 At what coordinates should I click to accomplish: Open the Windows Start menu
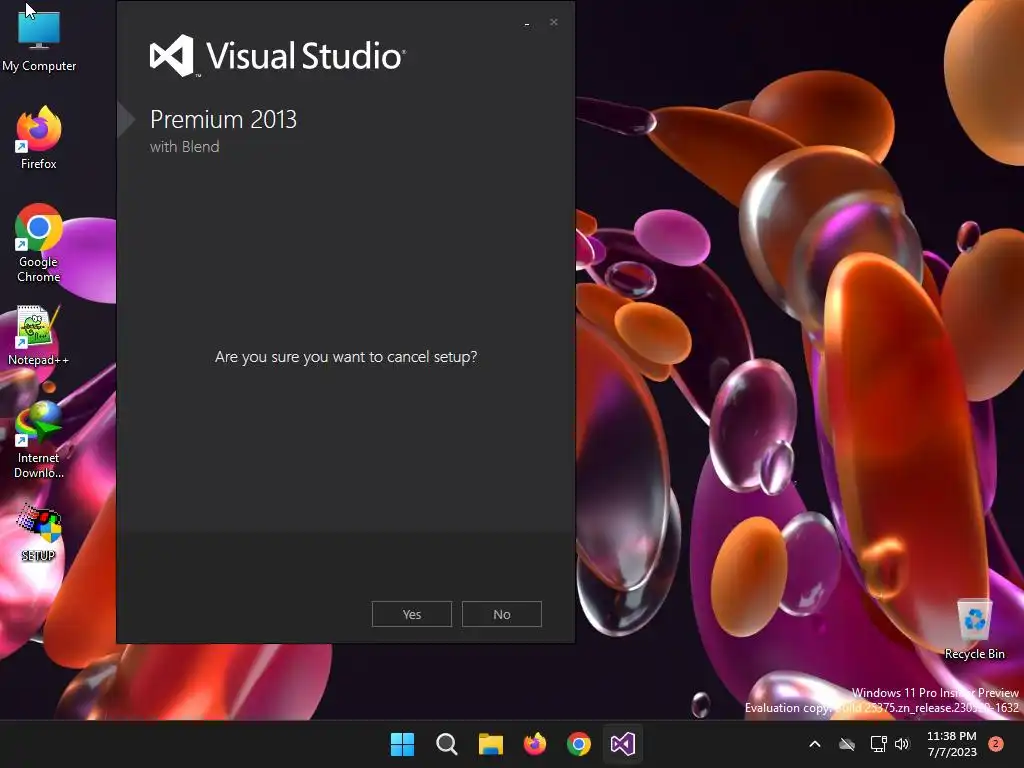[x=402, y=744]
